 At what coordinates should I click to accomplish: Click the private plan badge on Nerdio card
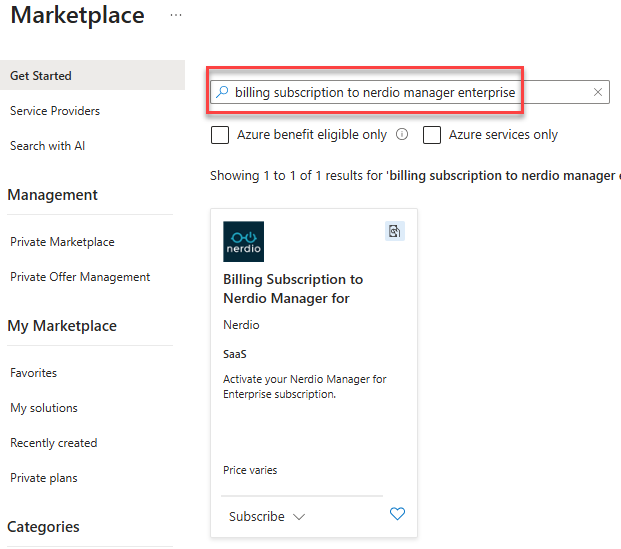click(x=394, y=231)
